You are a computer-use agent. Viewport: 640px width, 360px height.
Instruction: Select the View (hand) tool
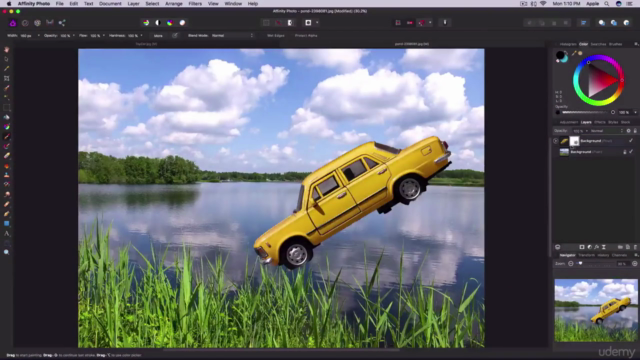click(x=7, y=49)
